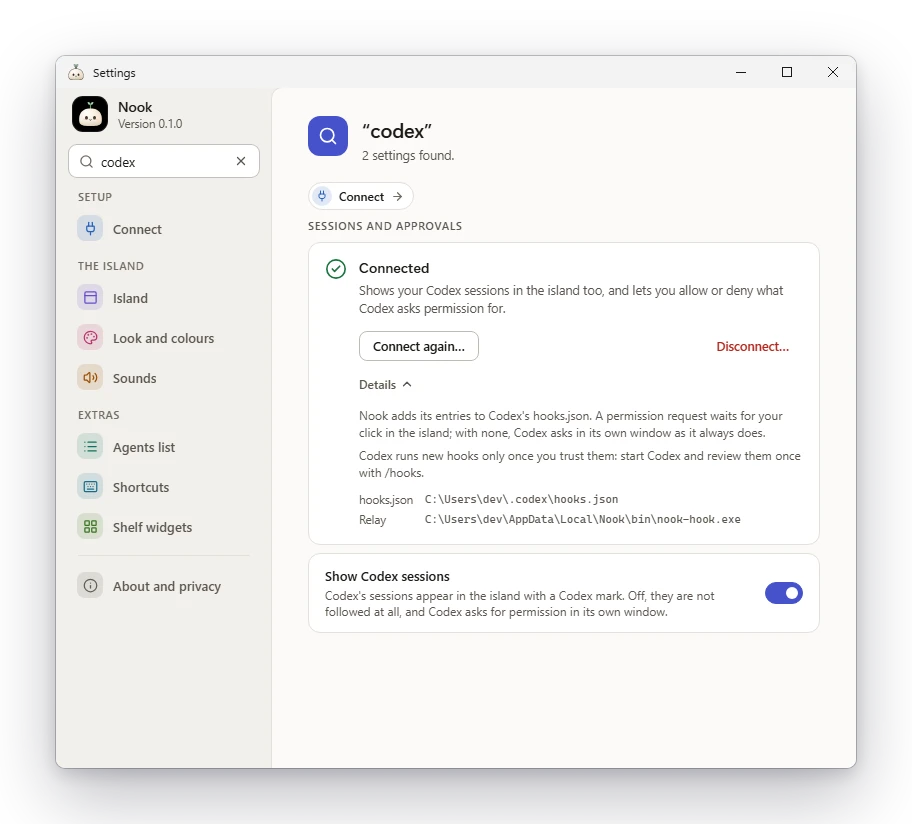Click the Show Codex sessions title
The width and height of the screenshot is (912, 824).
pyautogui.click(x=387, y=576)
